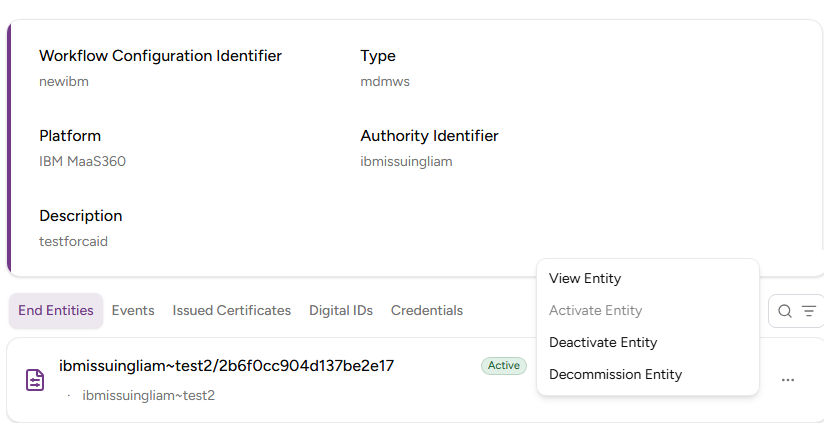This screenshot has width=824, height=423.
Task: Select the Authority Identifier value ibmissuingliam
Action: click(x=406, y=161)
